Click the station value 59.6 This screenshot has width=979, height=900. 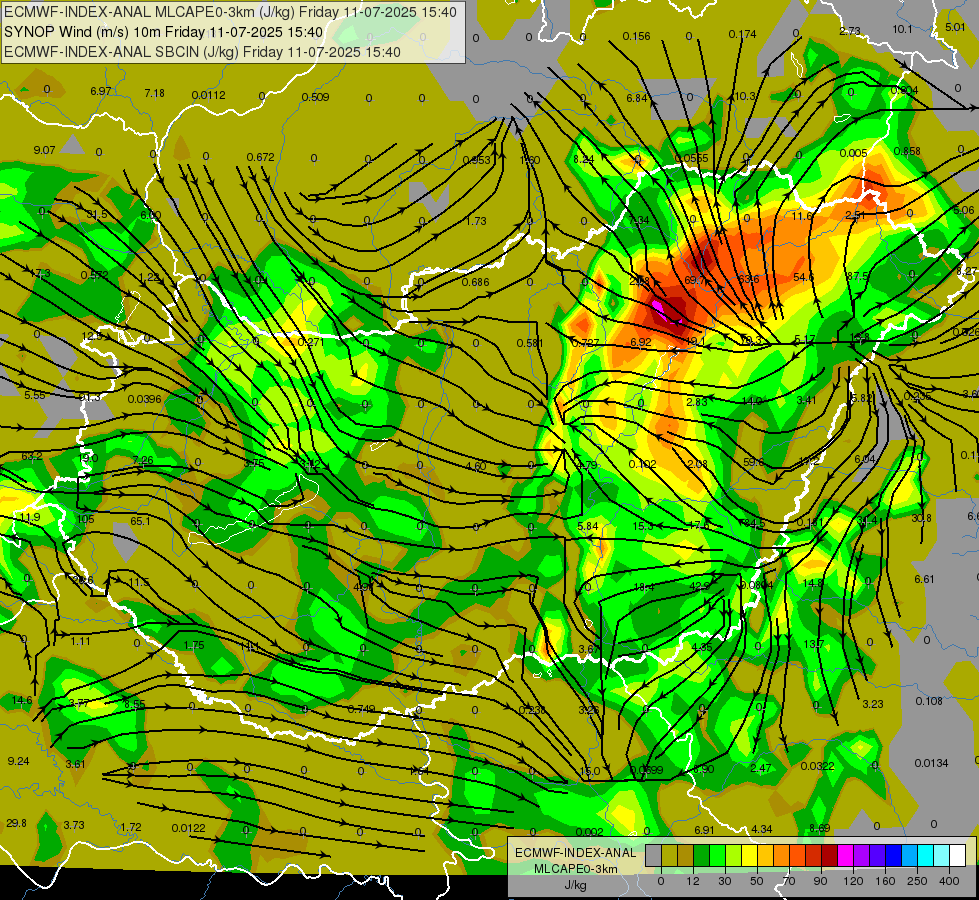754,462
